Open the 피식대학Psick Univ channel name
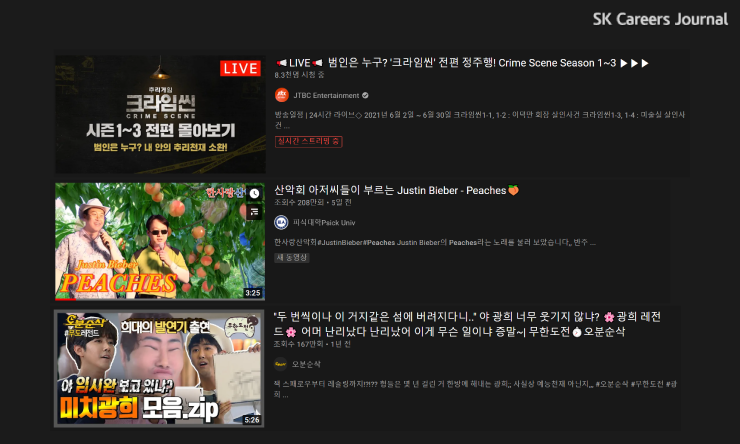Screen dimensions: 740x444 point(324,222)
